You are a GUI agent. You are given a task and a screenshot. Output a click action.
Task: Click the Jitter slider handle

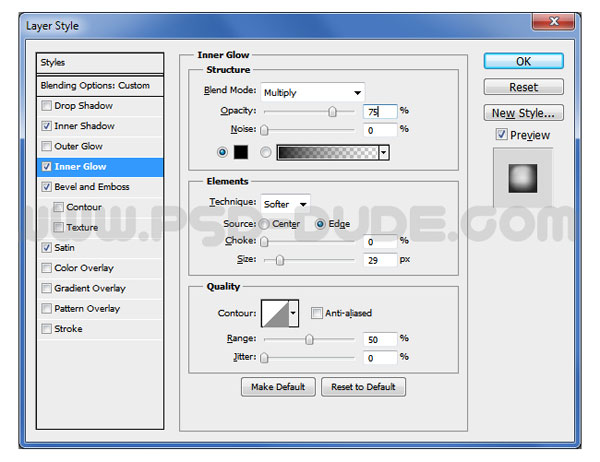click(264, 358)
